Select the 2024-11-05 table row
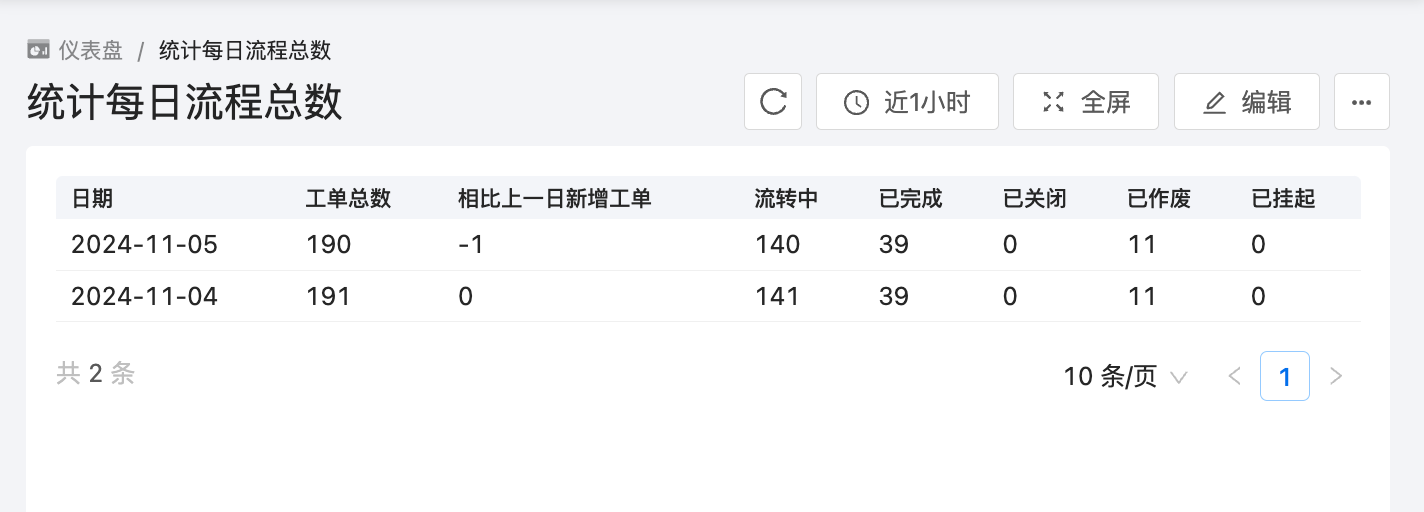1424x512 pixels. click(708, 245)
